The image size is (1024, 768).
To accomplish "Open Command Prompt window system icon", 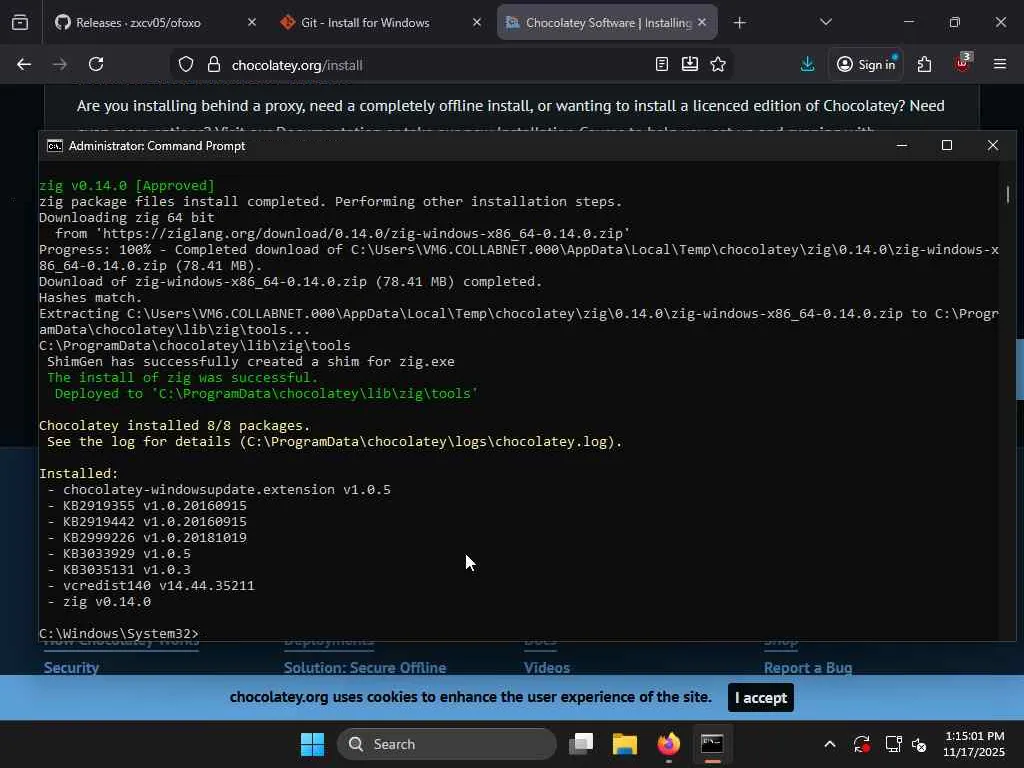I will coord(54,146).
